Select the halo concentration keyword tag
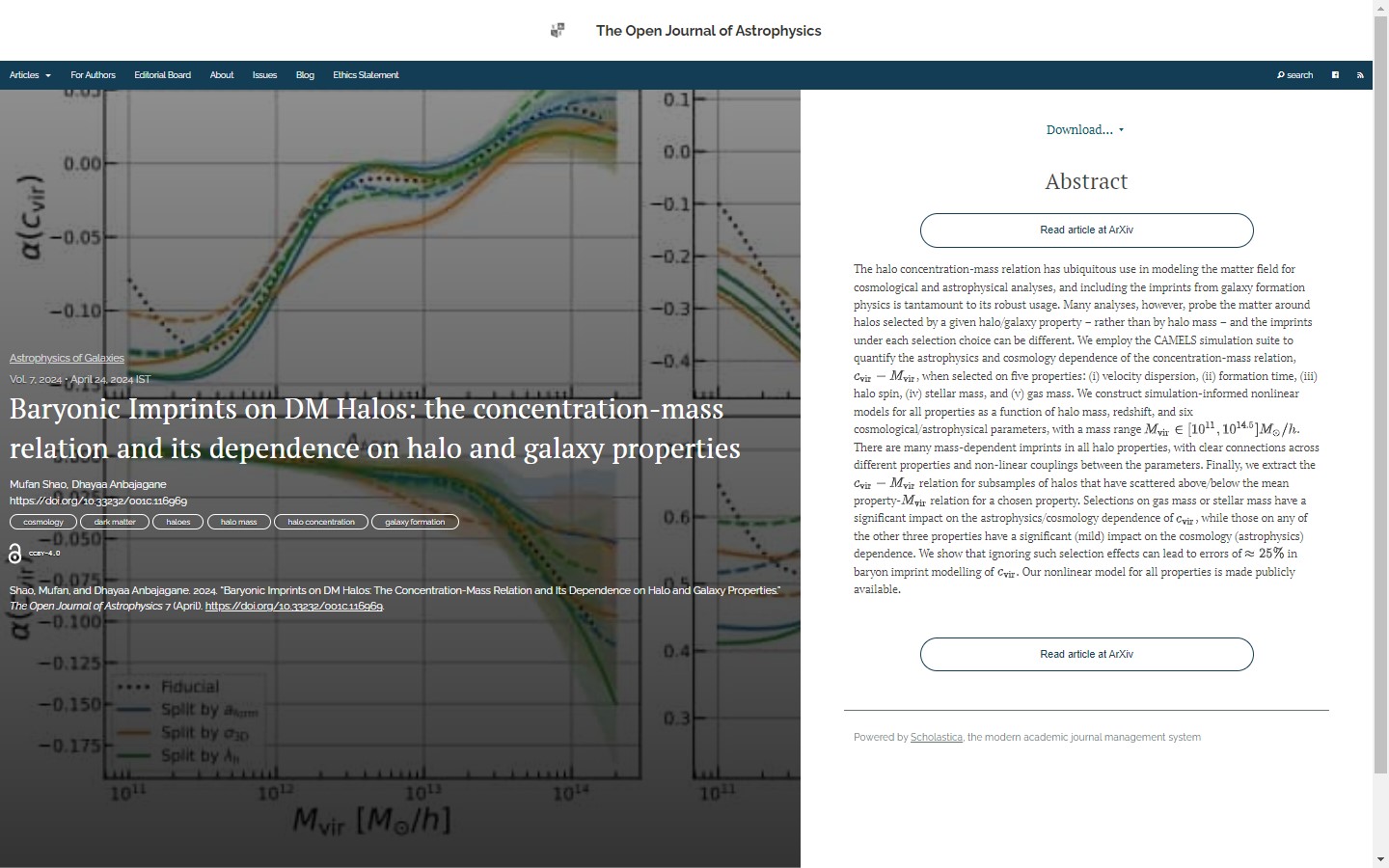This screenshot has height=868, width=1389. click(321, 522)
